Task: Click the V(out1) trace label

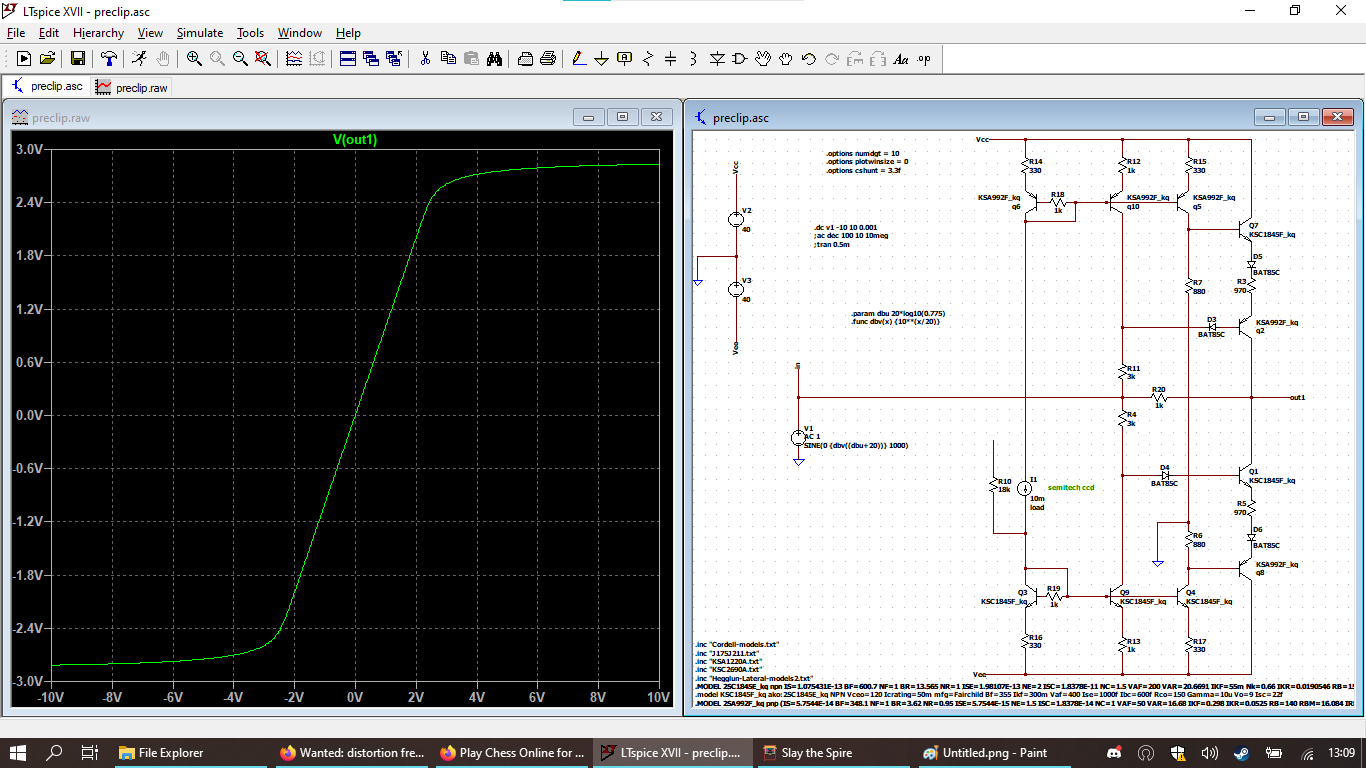Action: point(355,139)
